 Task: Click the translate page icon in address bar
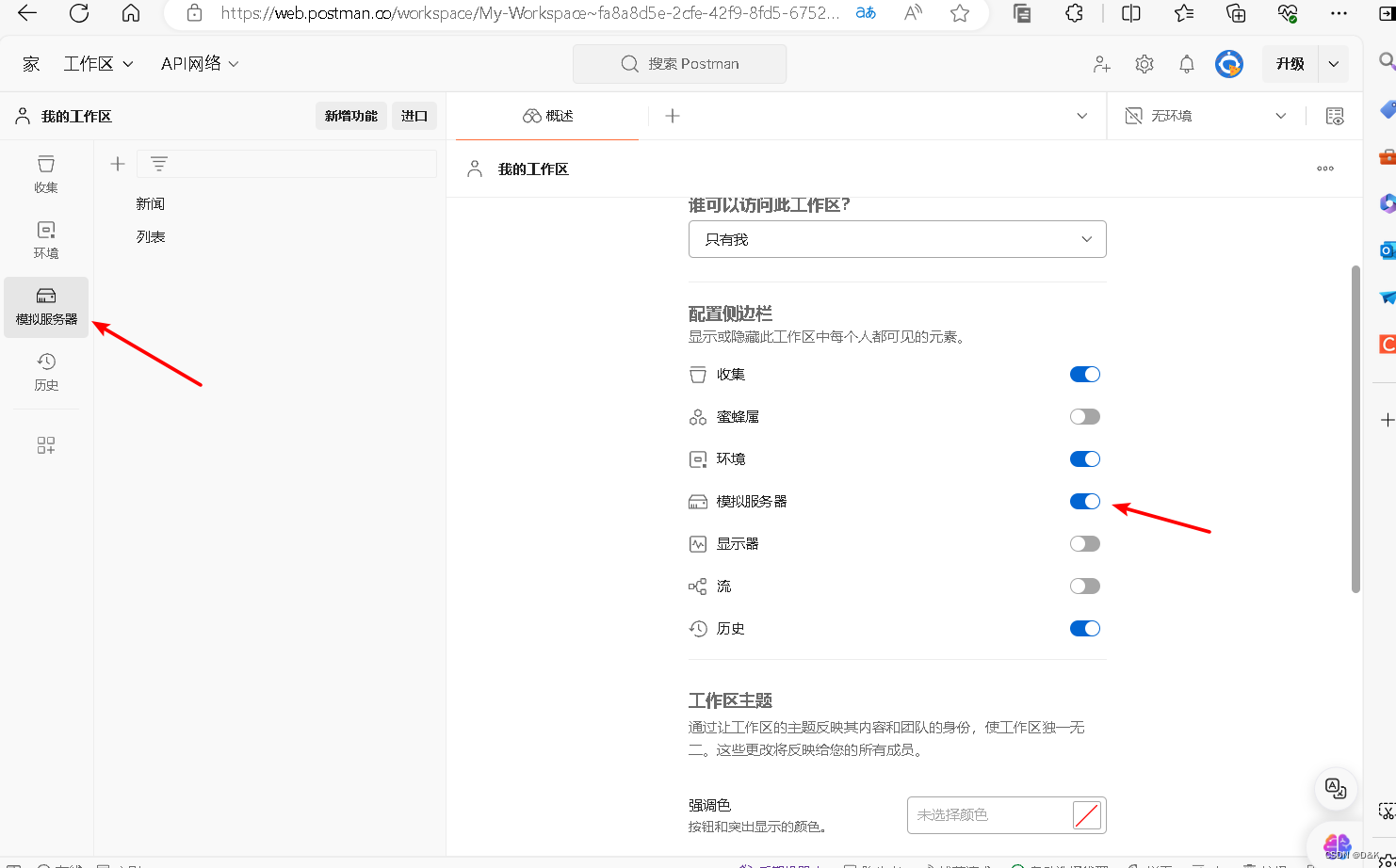(x=866, y=13)
